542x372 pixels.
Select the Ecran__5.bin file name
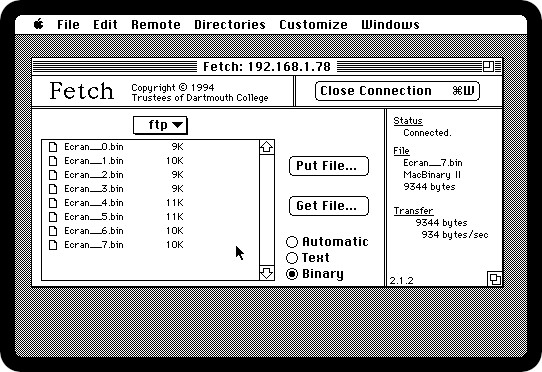point(94,217)
